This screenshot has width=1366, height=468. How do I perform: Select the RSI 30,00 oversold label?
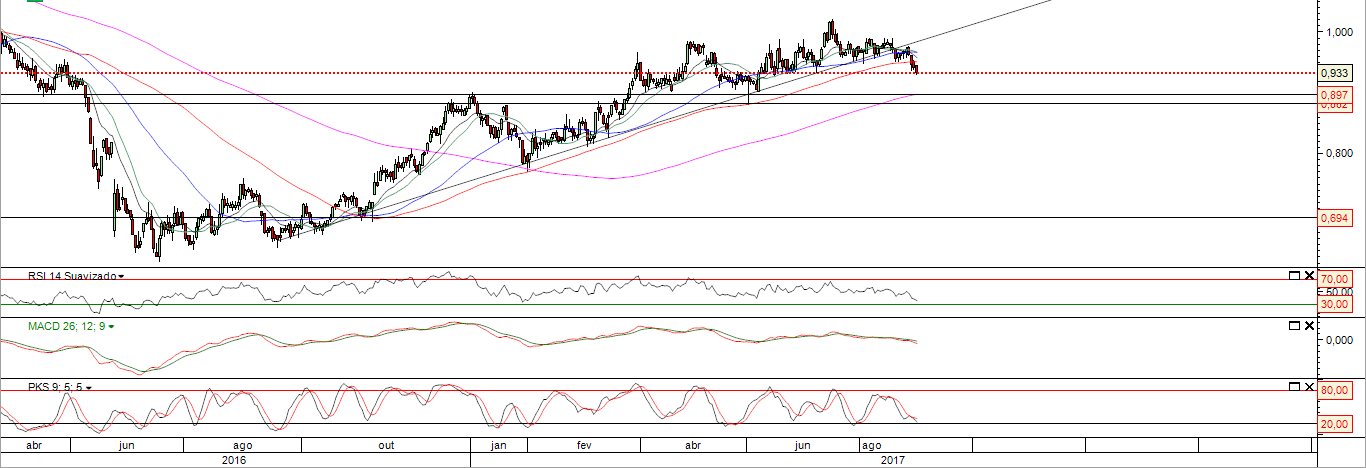coord(1335,305)
